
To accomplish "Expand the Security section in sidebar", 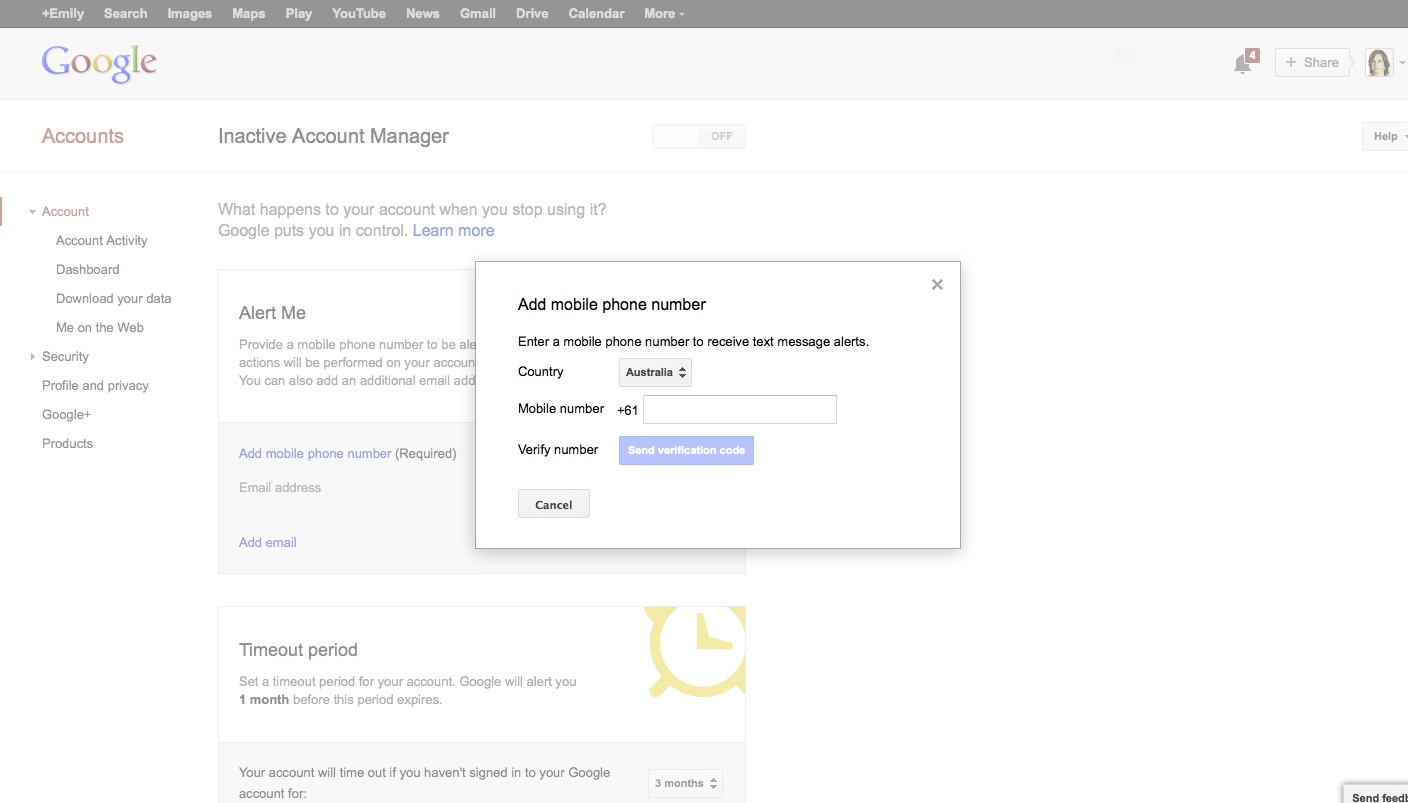I will [x=33, y=357].
